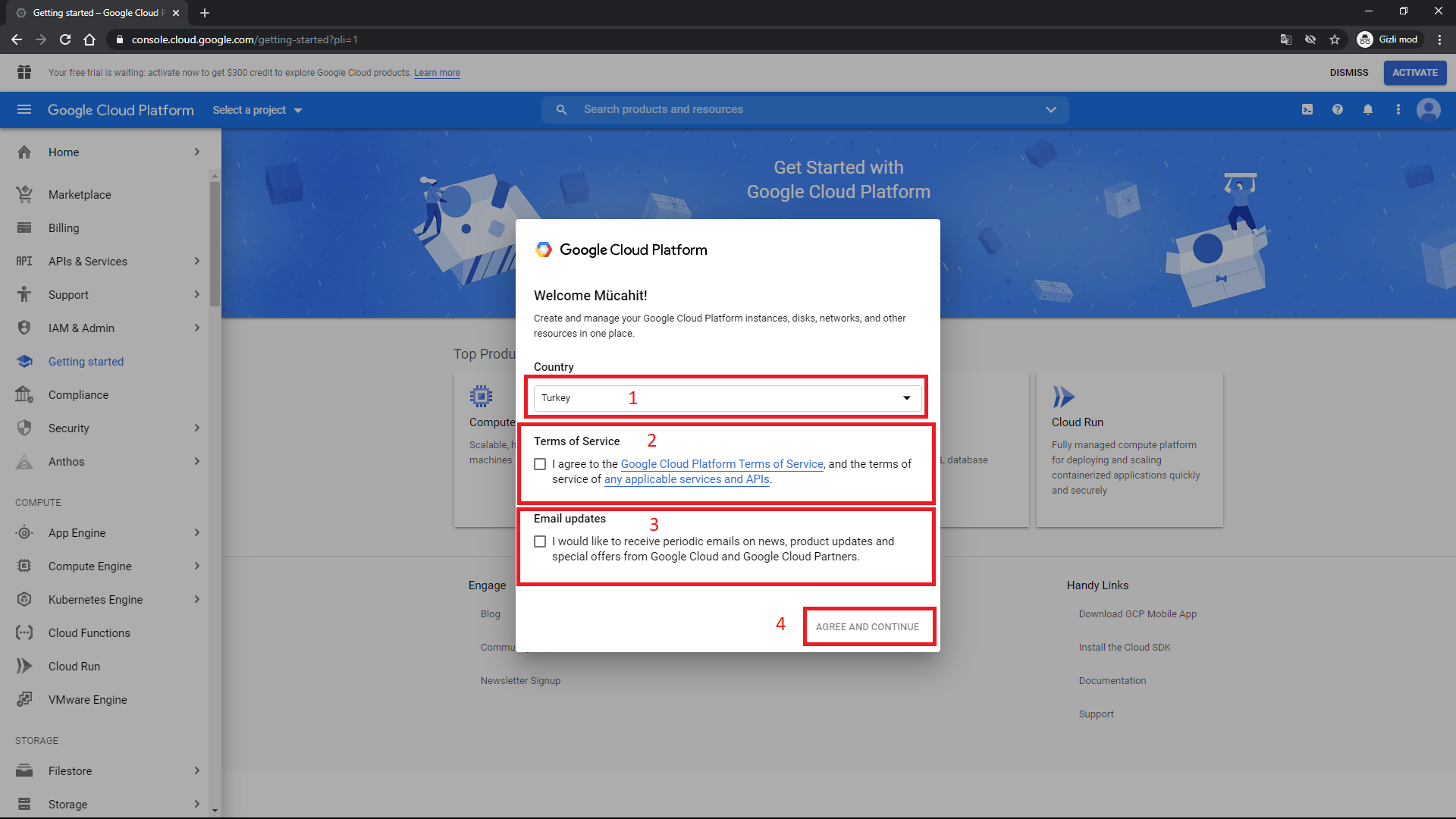Open the Newsletter Signup link

[520, 681]
